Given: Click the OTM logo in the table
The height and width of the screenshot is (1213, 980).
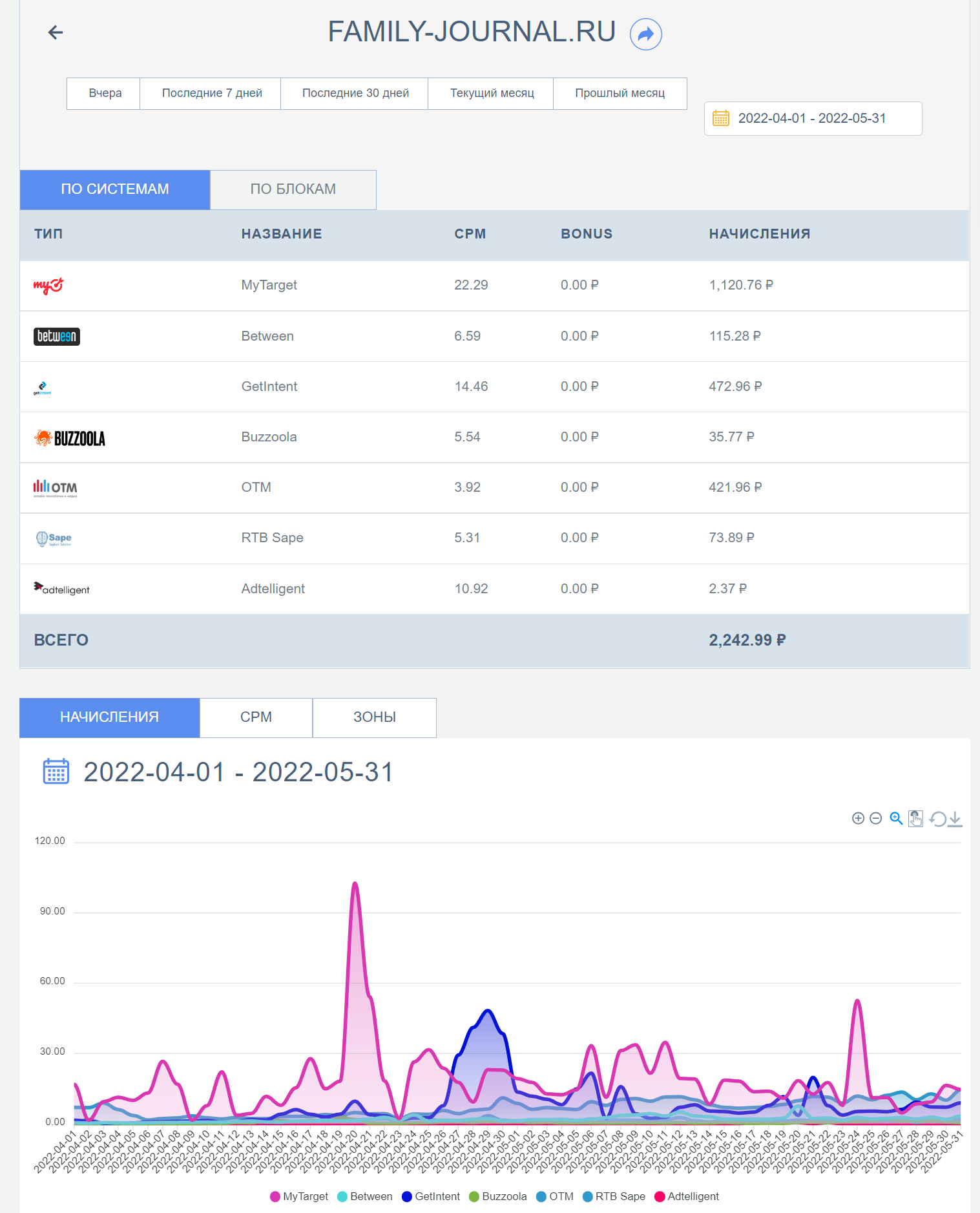Looking at the screenshot, I should (56, 488).
